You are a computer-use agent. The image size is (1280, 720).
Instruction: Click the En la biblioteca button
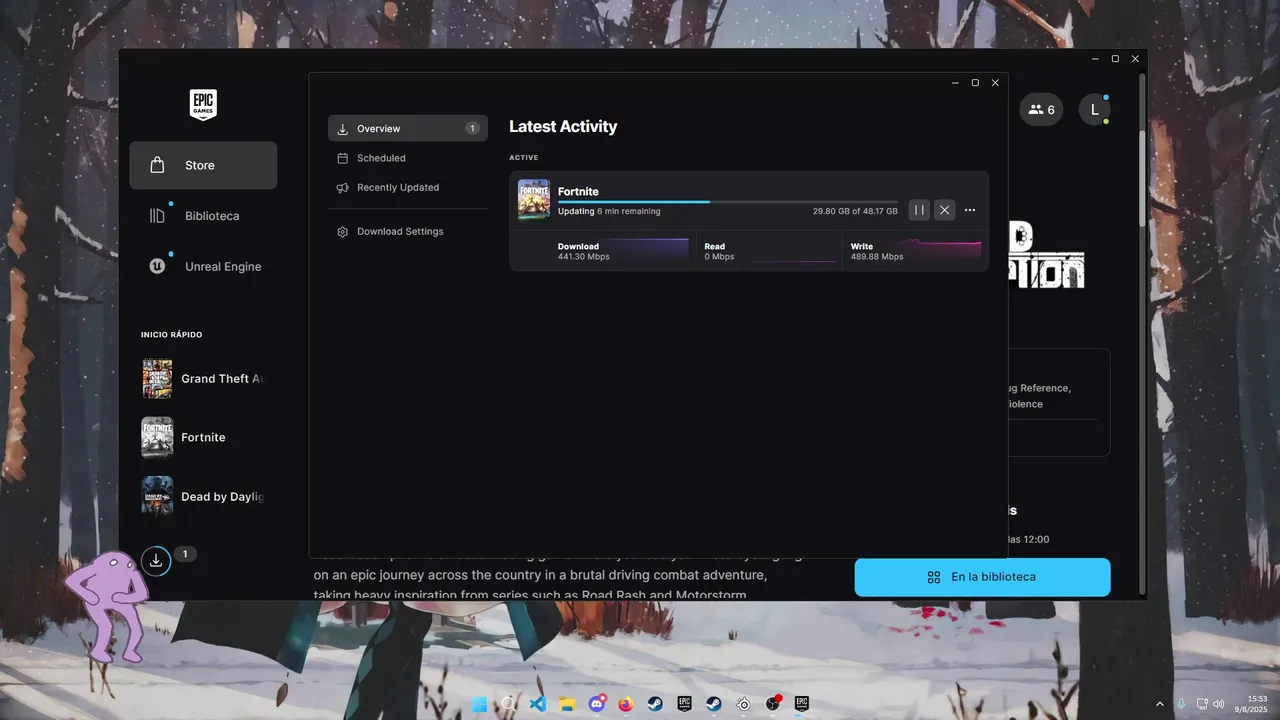982,577
